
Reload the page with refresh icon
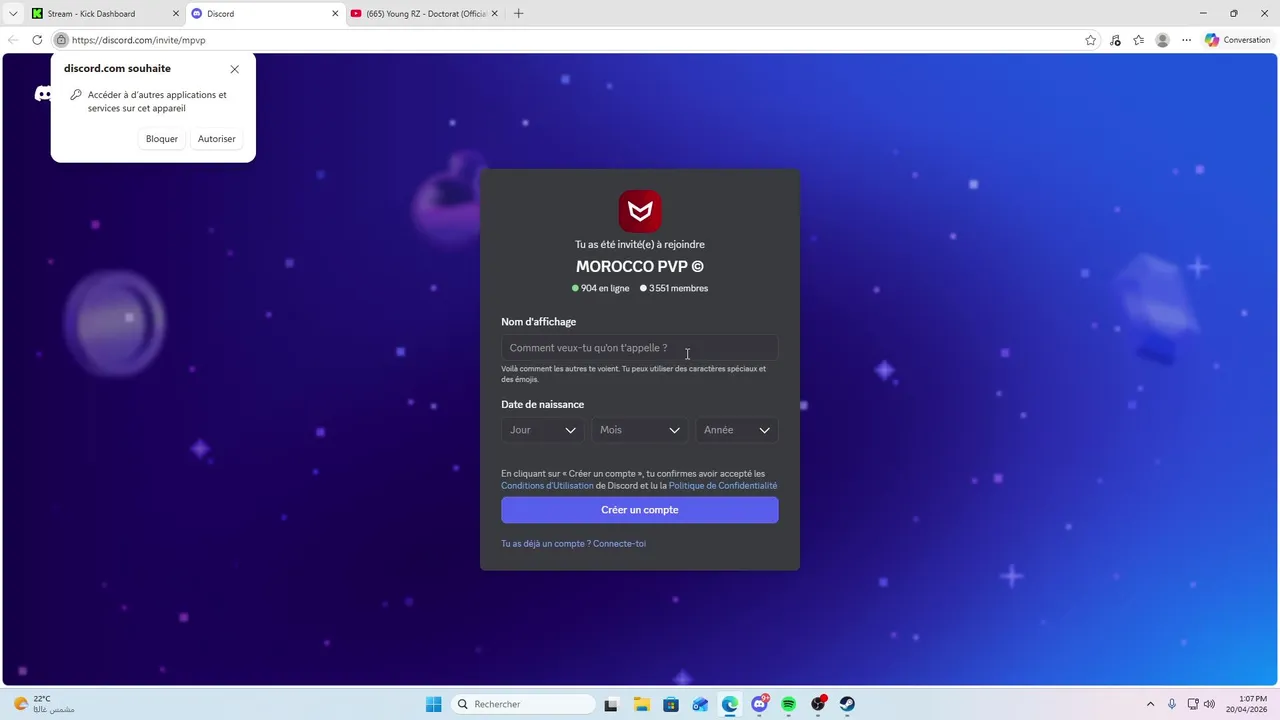[x=37, y=40]
